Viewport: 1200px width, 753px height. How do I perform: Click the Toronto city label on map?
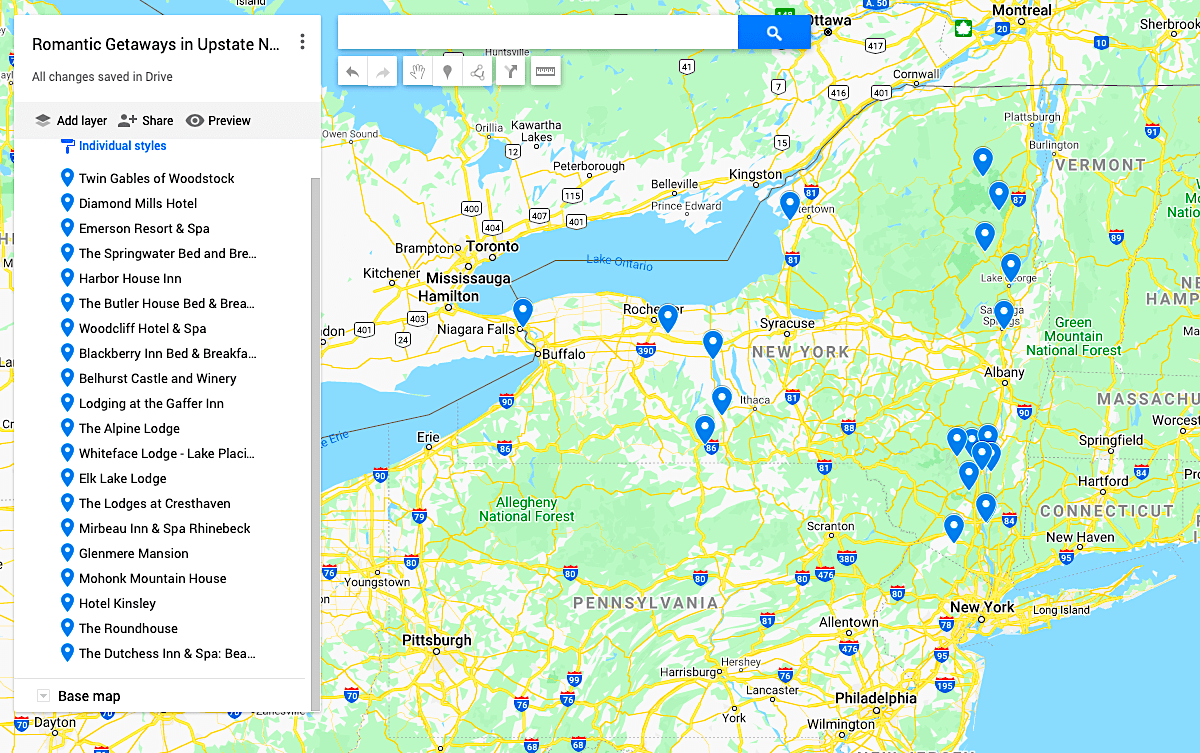coord(492,246)
